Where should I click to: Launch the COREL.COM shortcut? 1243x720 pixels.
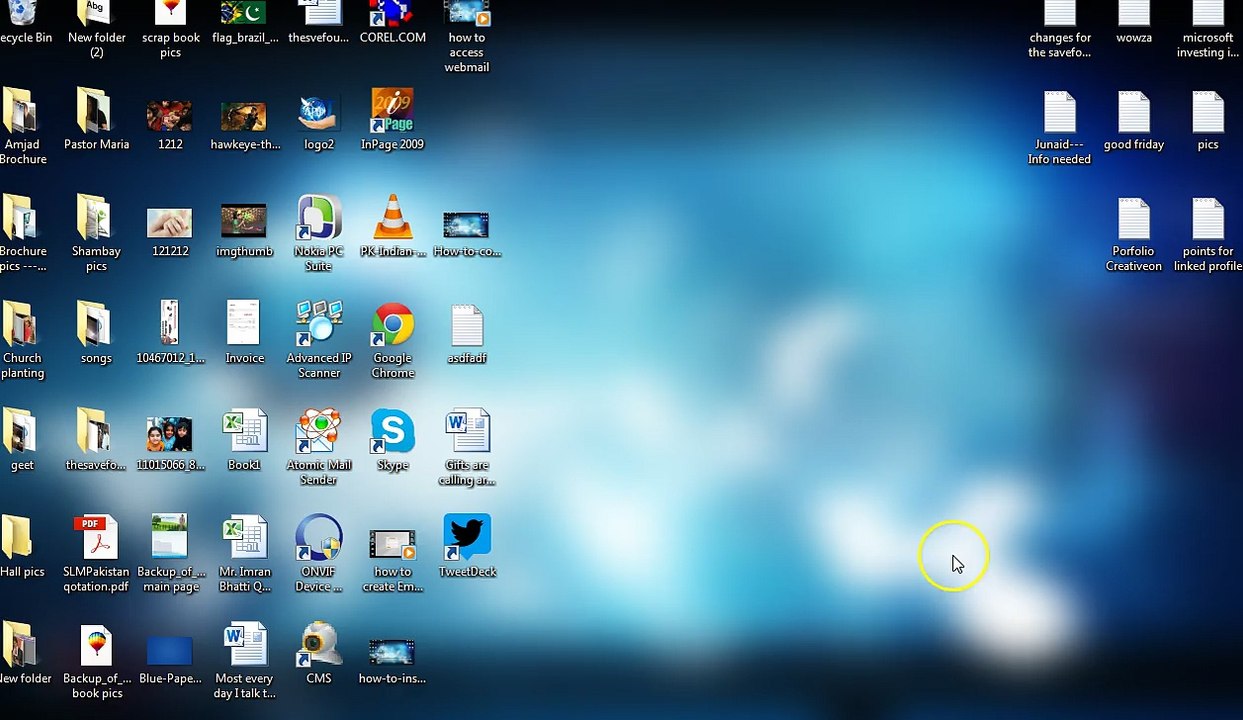(x=392, y=22)
